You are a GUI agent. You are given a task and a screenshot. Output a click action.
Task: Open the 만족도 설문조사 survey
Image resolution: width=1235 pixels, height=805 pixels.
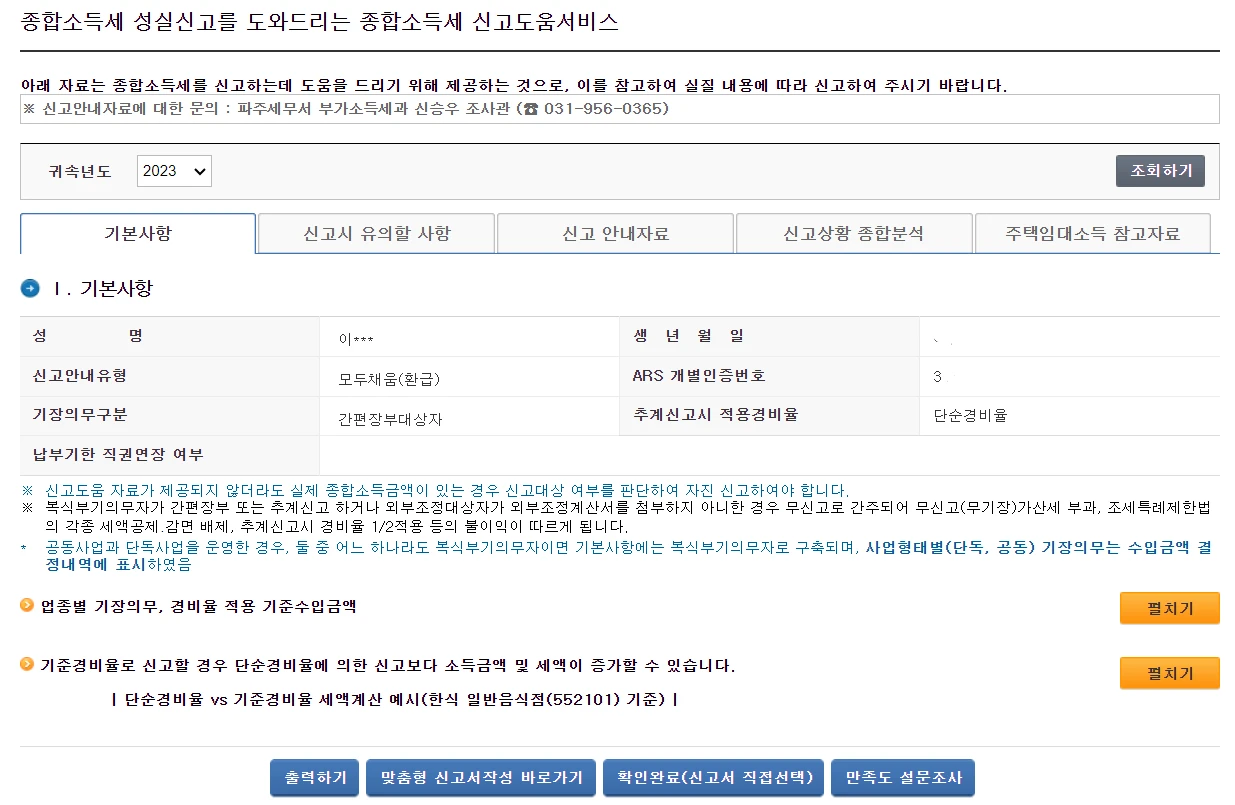point(902,777)
